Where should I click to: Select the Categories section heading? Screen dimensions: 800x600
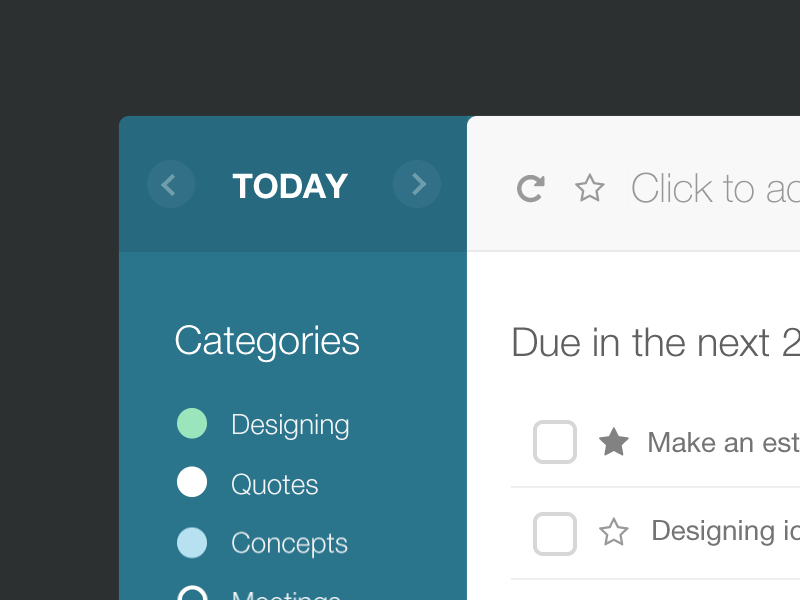[266, 341]
